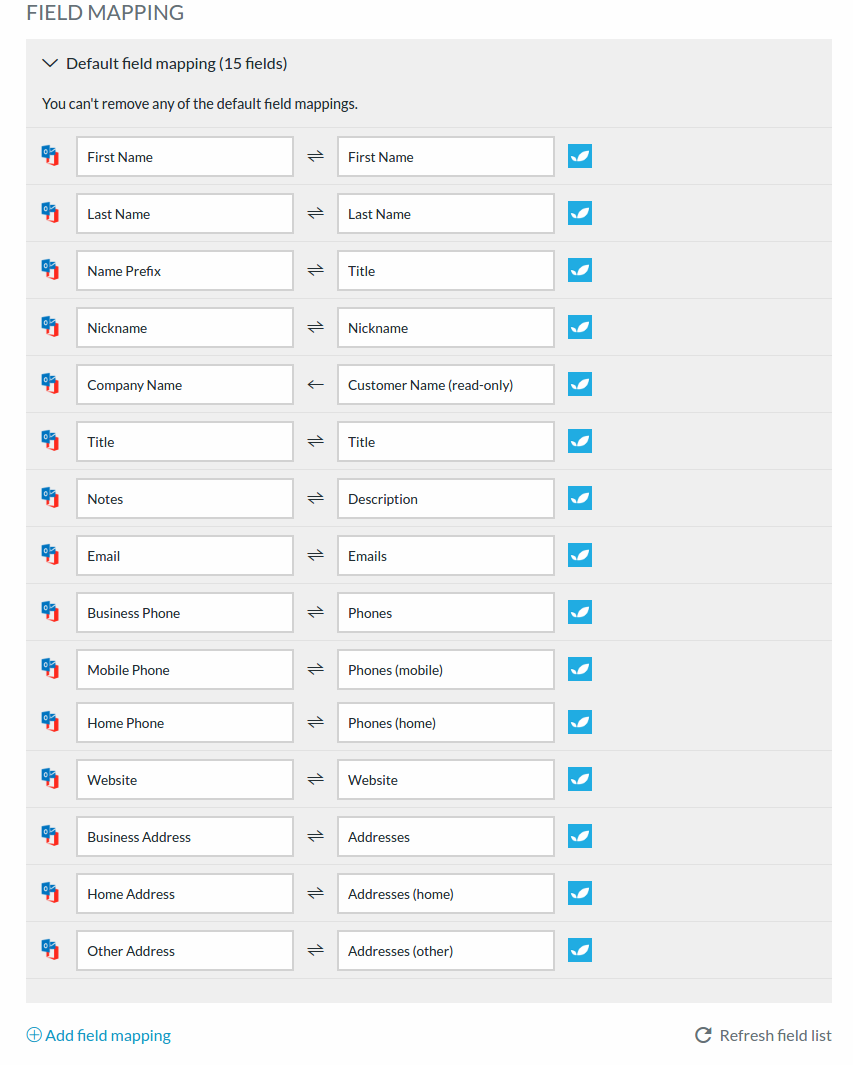Click Outlook icon beside Notes row

pos(50,498)
